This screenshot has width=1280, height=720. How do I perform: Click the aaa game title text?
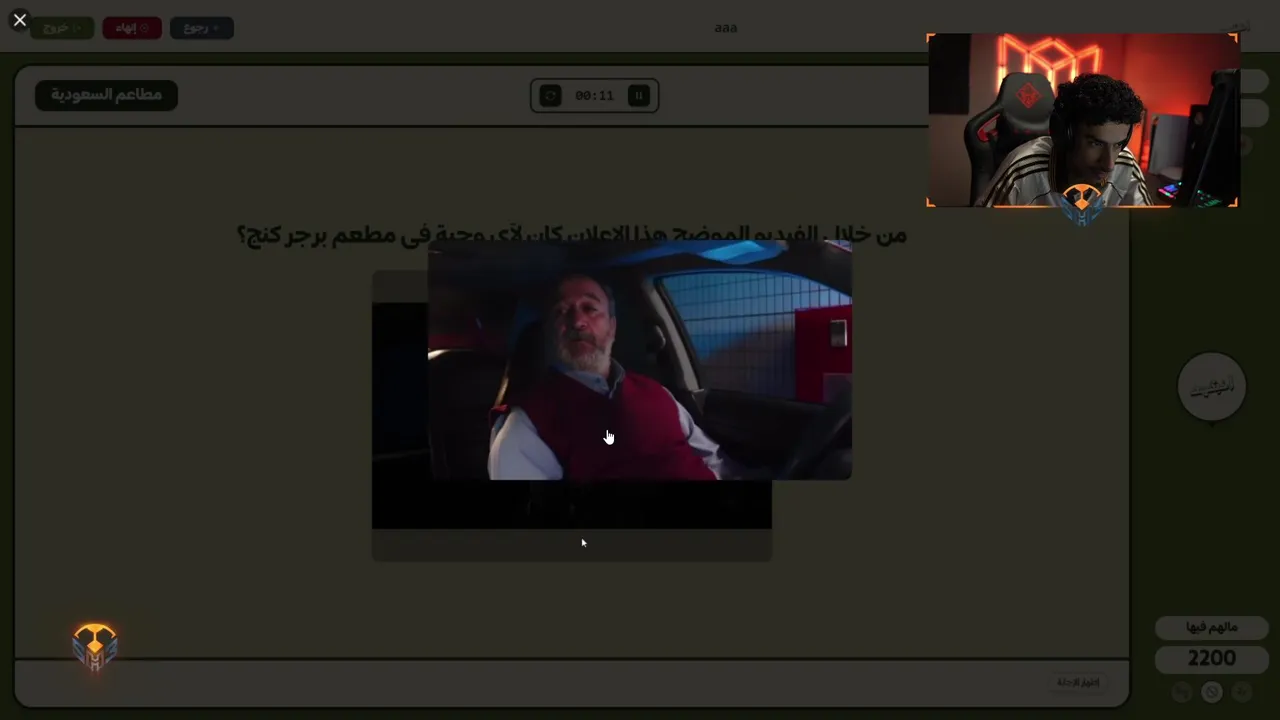[726, 27]
